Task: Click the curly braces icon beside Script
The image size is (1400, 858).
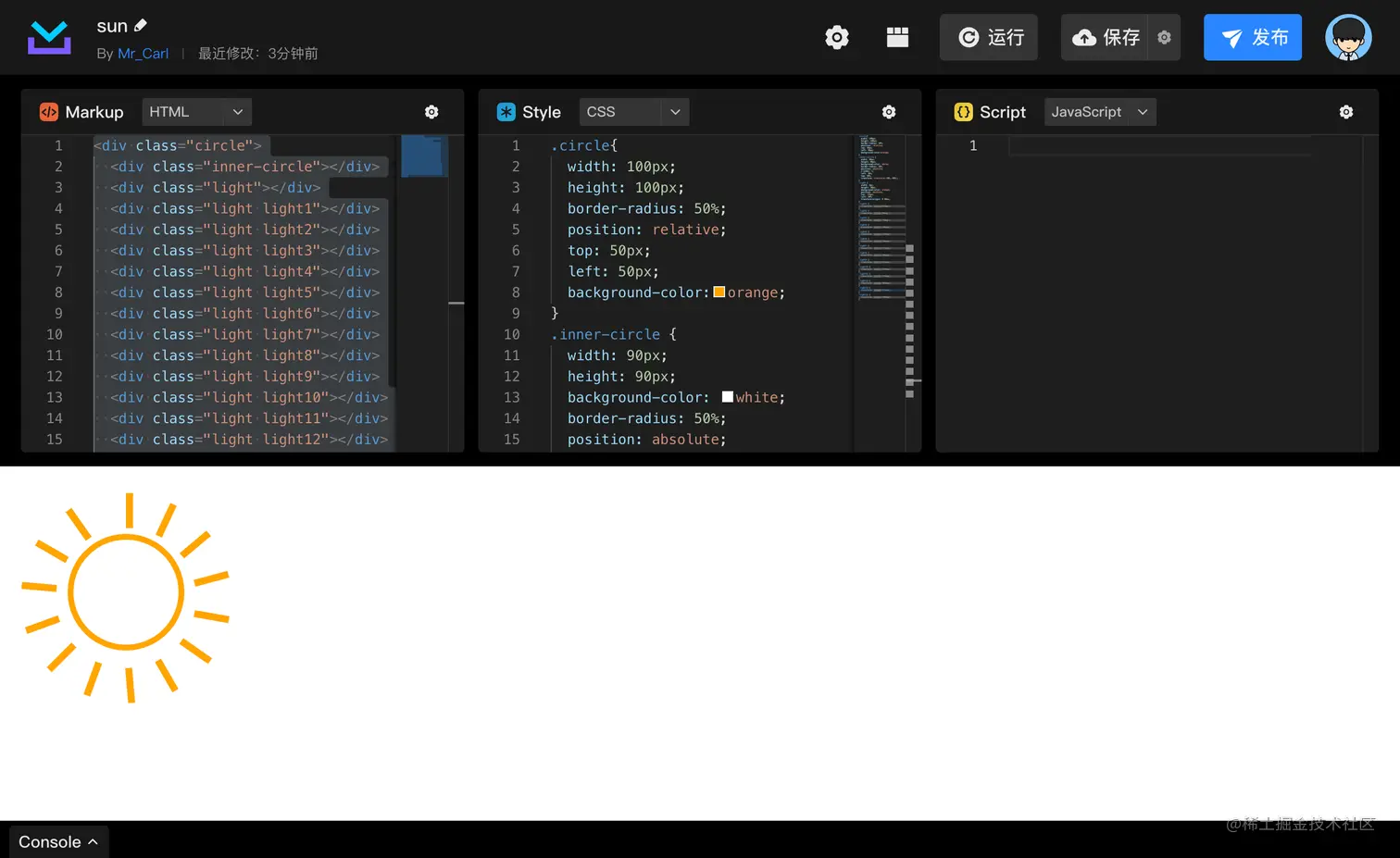Action: [963, 111]
